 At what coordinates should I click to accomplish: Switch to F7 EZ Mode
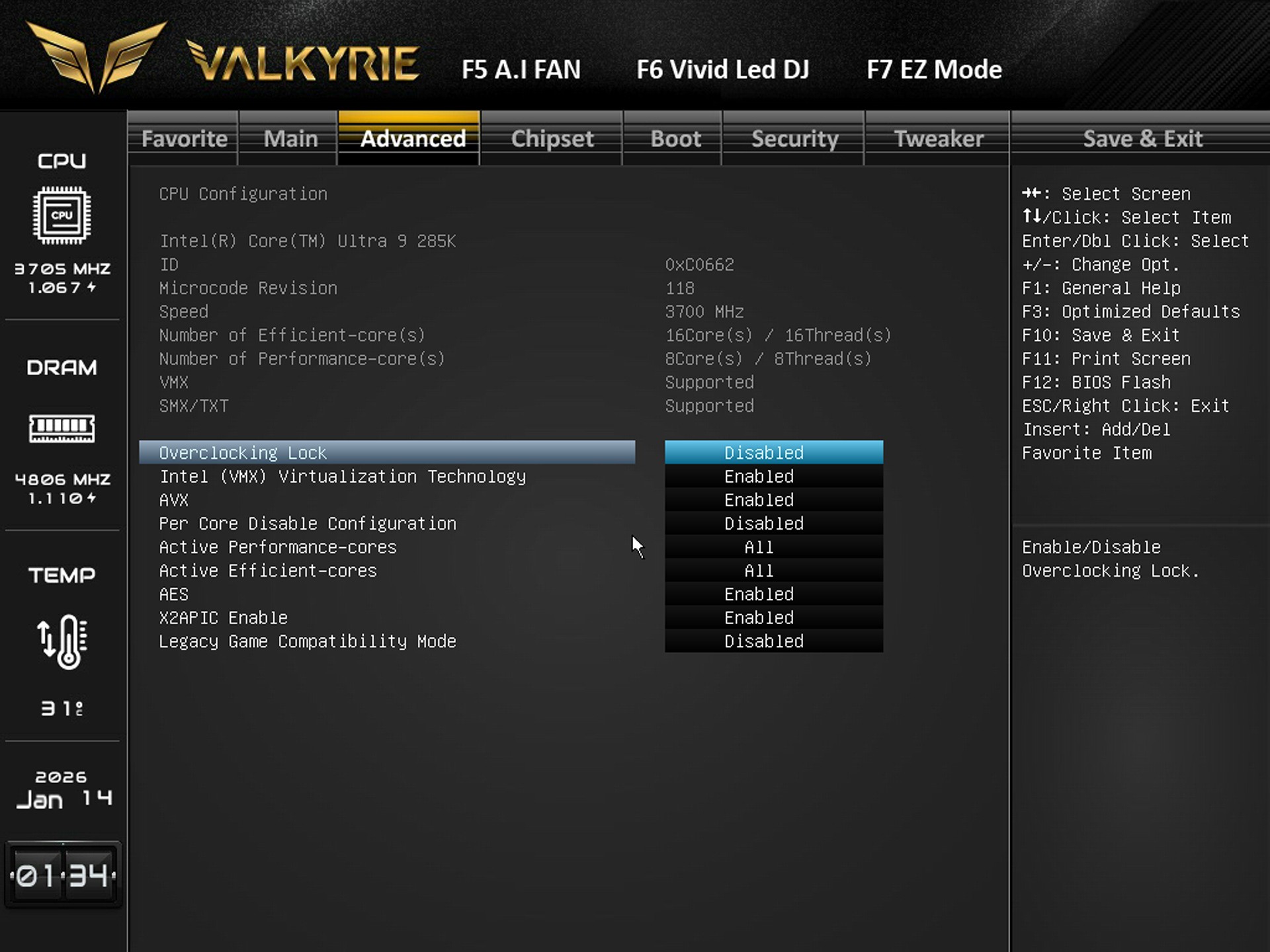[x=933, y=70]
